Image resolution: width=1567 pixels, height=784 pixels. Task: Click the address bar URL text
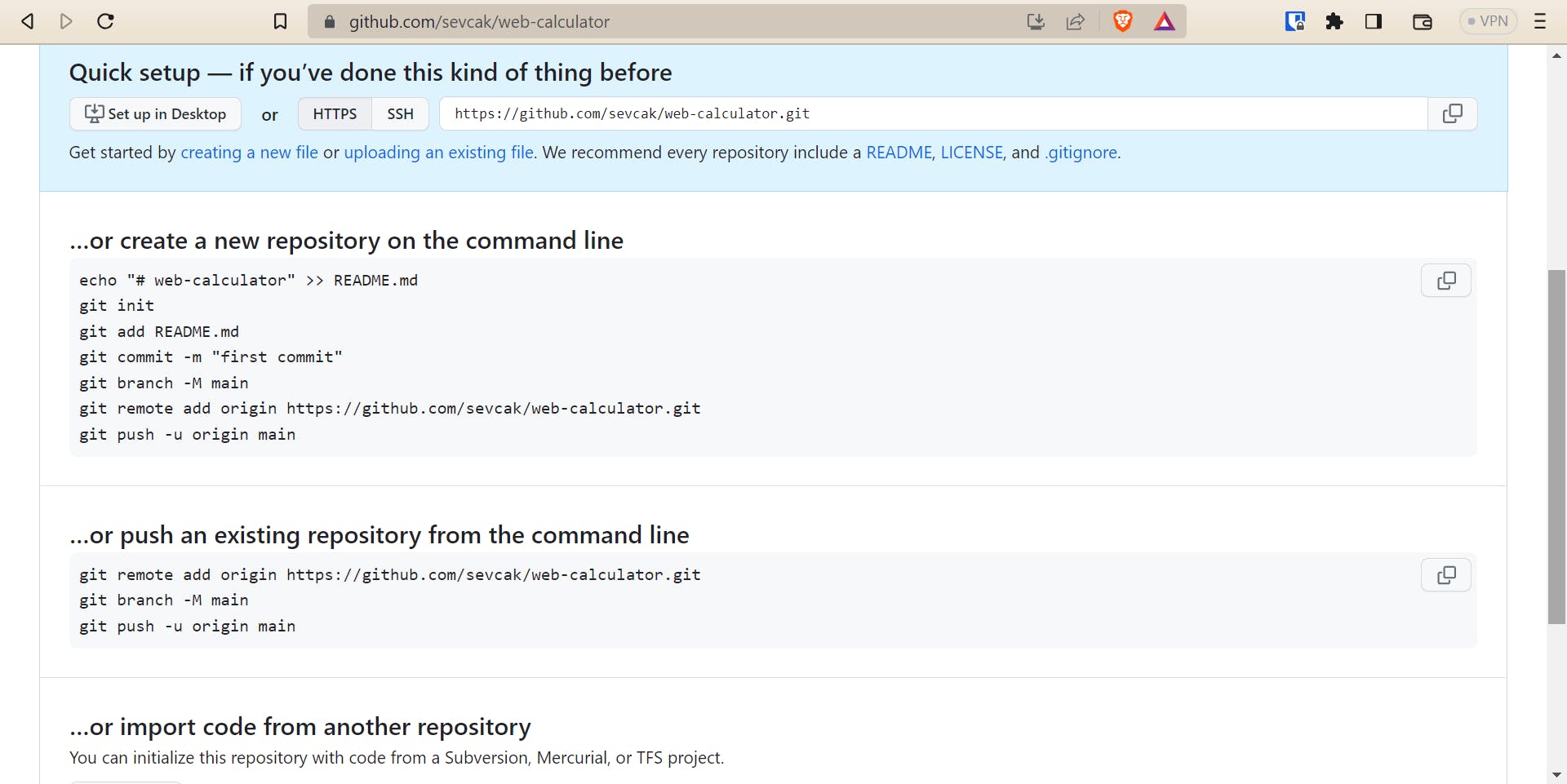pyautogui.click(x=479, y=22)
